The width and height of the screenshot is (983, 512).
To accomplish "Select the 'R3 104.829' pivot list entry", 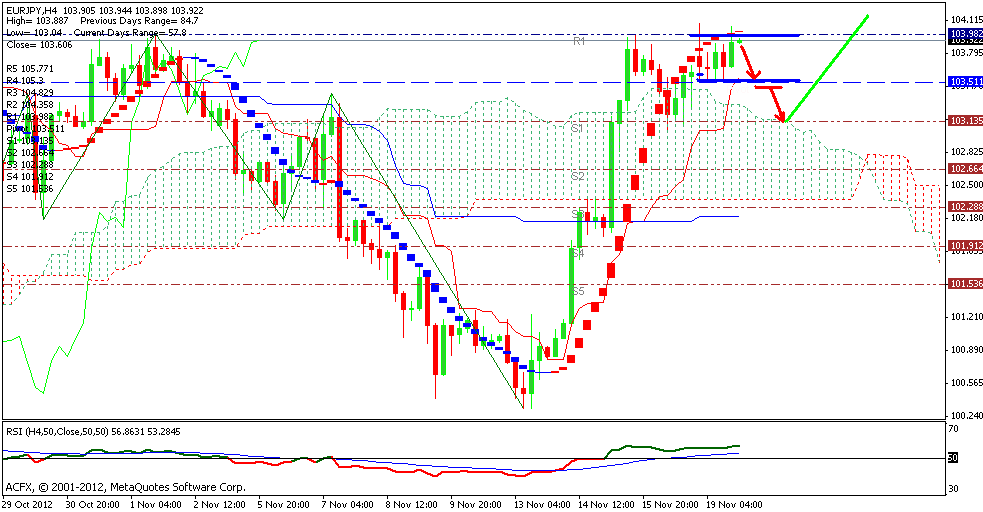I will click(29, 93).
